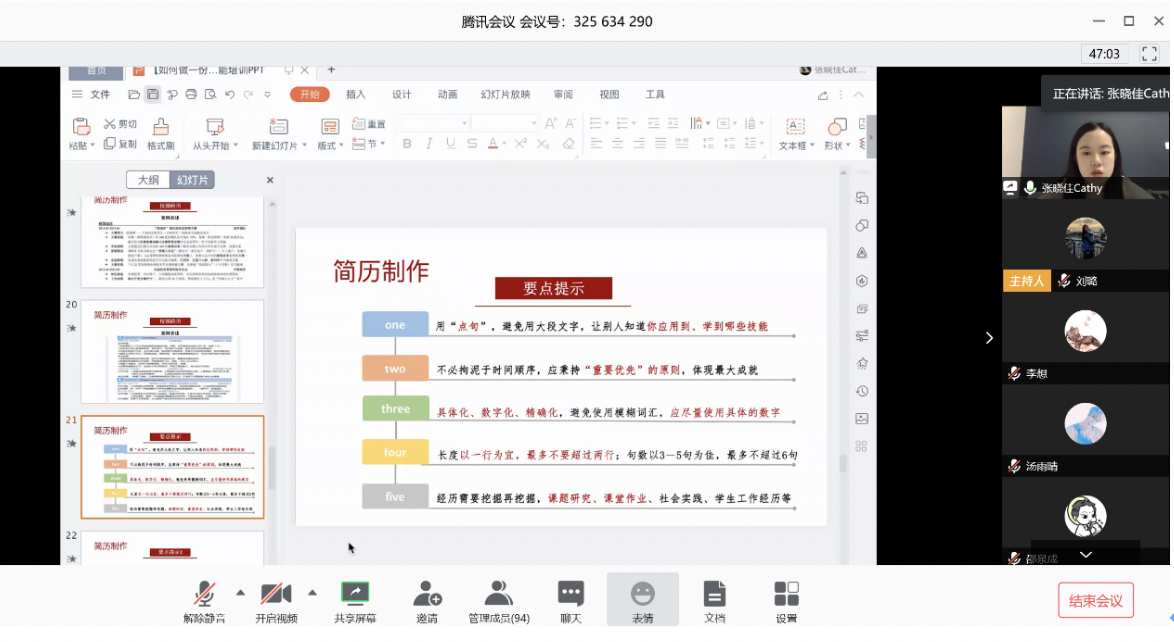1174x642 pixels.
Task: Click the share screen icon
Action: click(x=355, y=594)
